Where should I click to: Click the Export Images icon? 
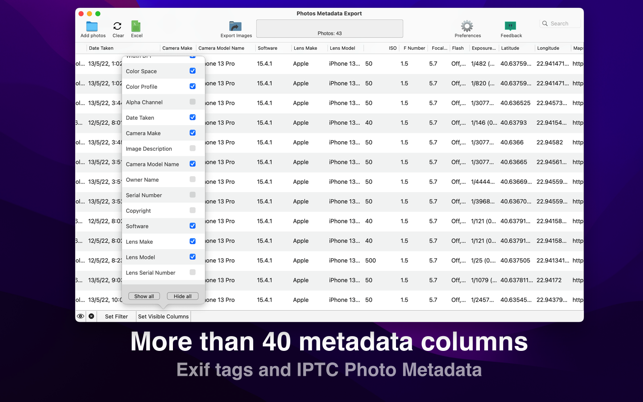[235, 26]
